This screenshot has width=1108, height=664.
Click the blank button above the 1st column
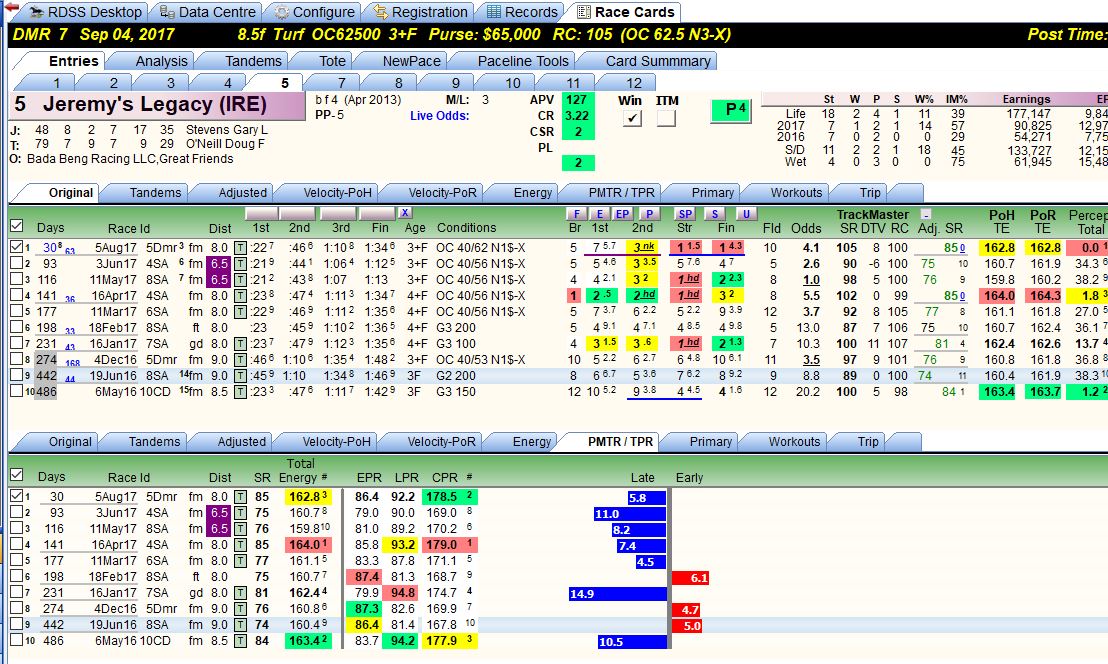pyautogui.click(x=261, y=213)
